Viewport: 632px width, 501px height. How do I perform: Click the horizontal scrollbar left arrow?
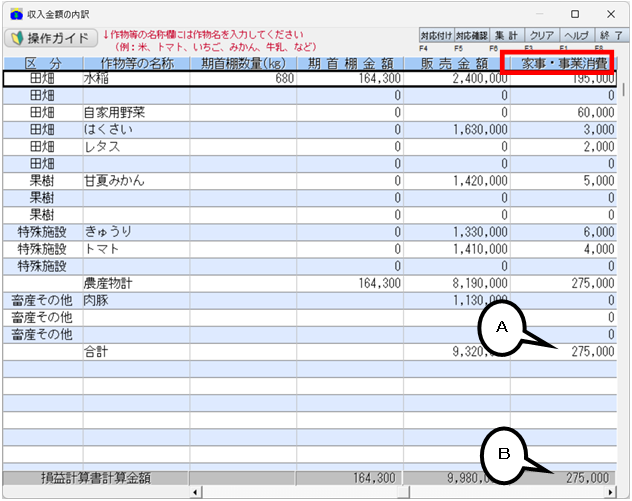pyautogui.click(x=196, y=492)
